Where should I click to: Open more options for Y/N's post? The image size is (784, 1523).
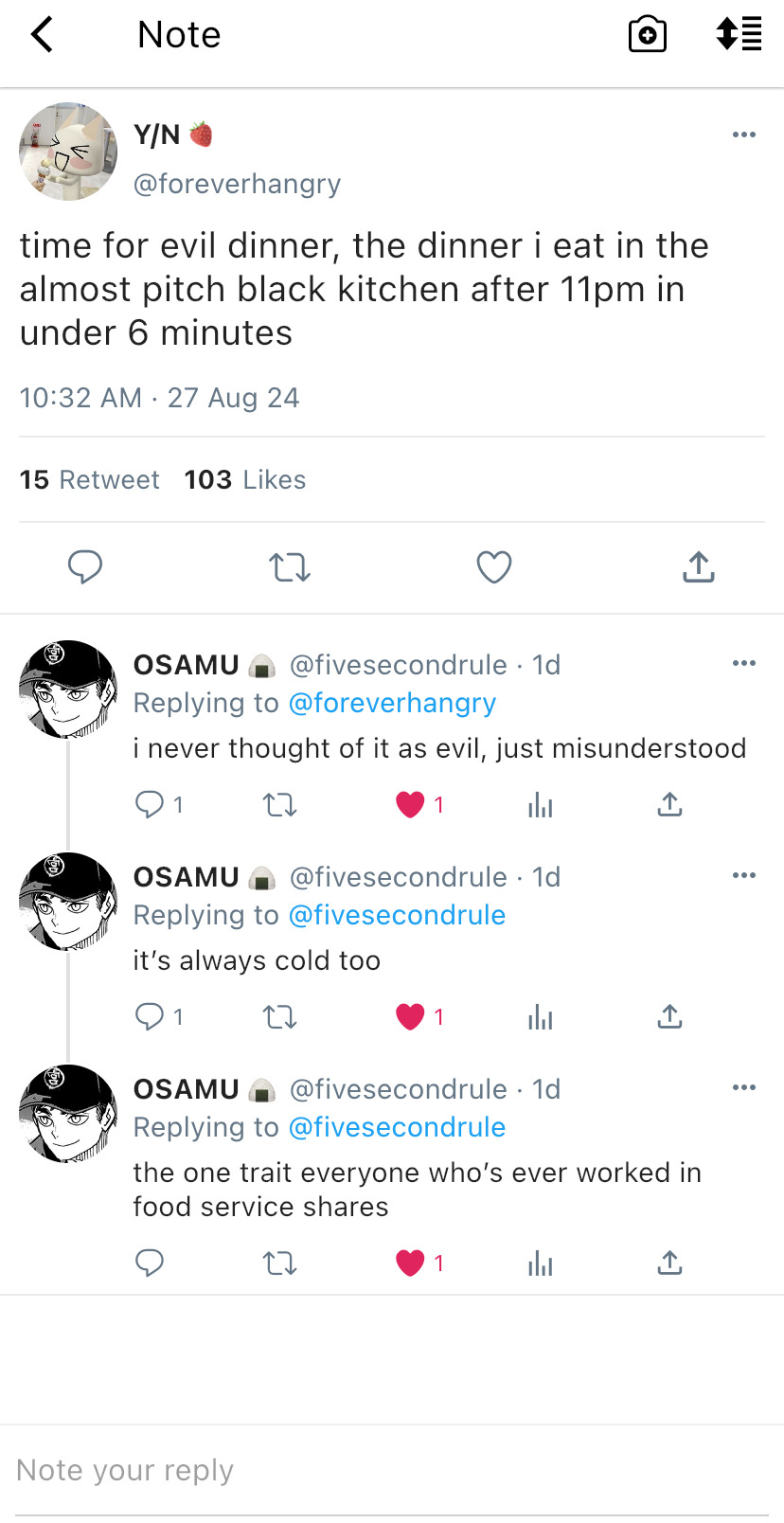pyautogui.click(x=744, y=134)
